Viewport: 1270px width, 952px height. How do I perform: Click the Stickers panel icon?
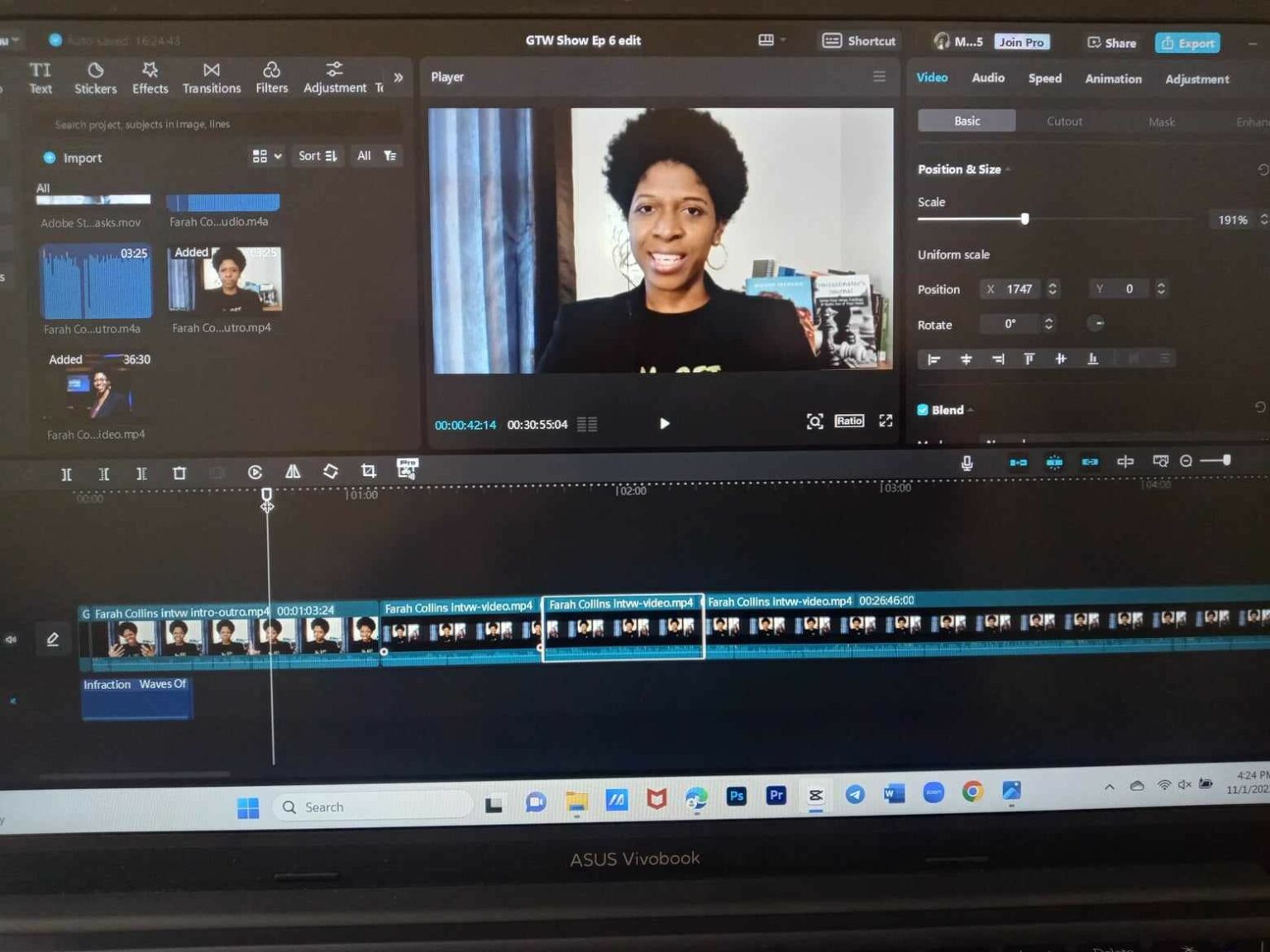coord(95,78)
